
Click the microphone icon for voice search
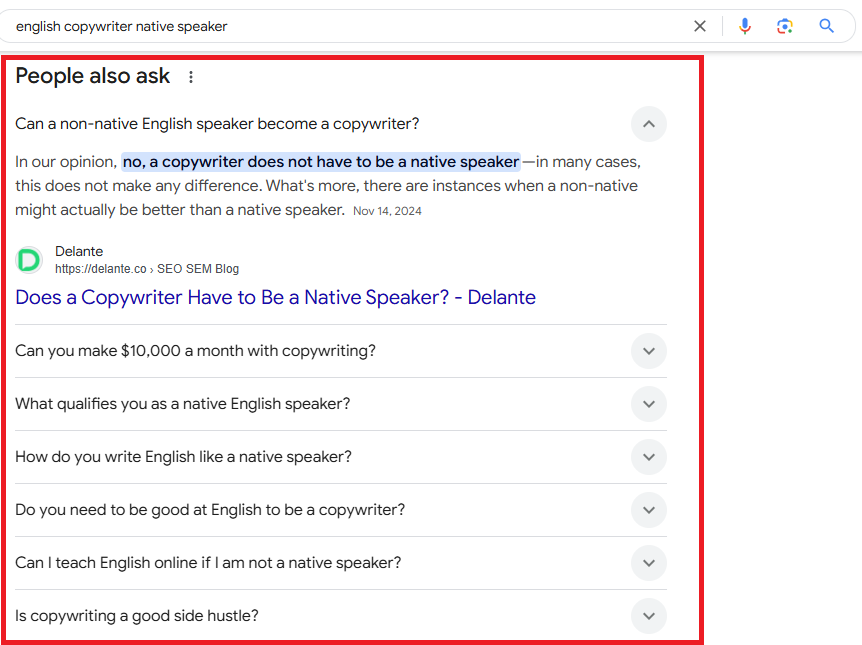click(745, 25)
